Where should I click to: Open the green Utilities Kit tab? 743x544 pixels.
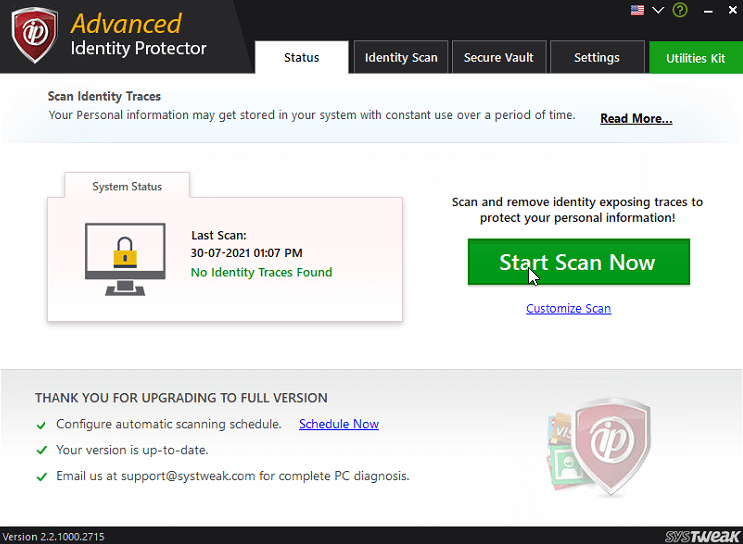click(696, 58)
